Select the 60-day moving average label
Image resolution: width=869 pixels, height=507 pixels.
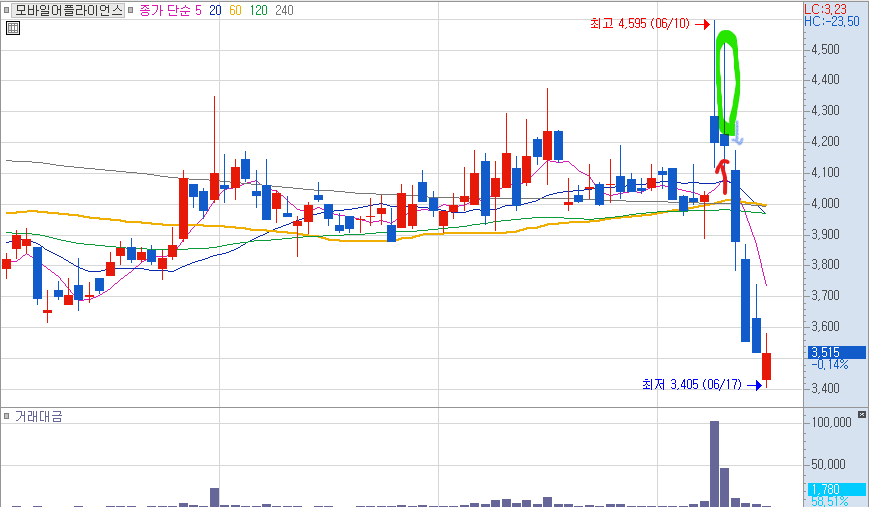click(x=236, y=11)
